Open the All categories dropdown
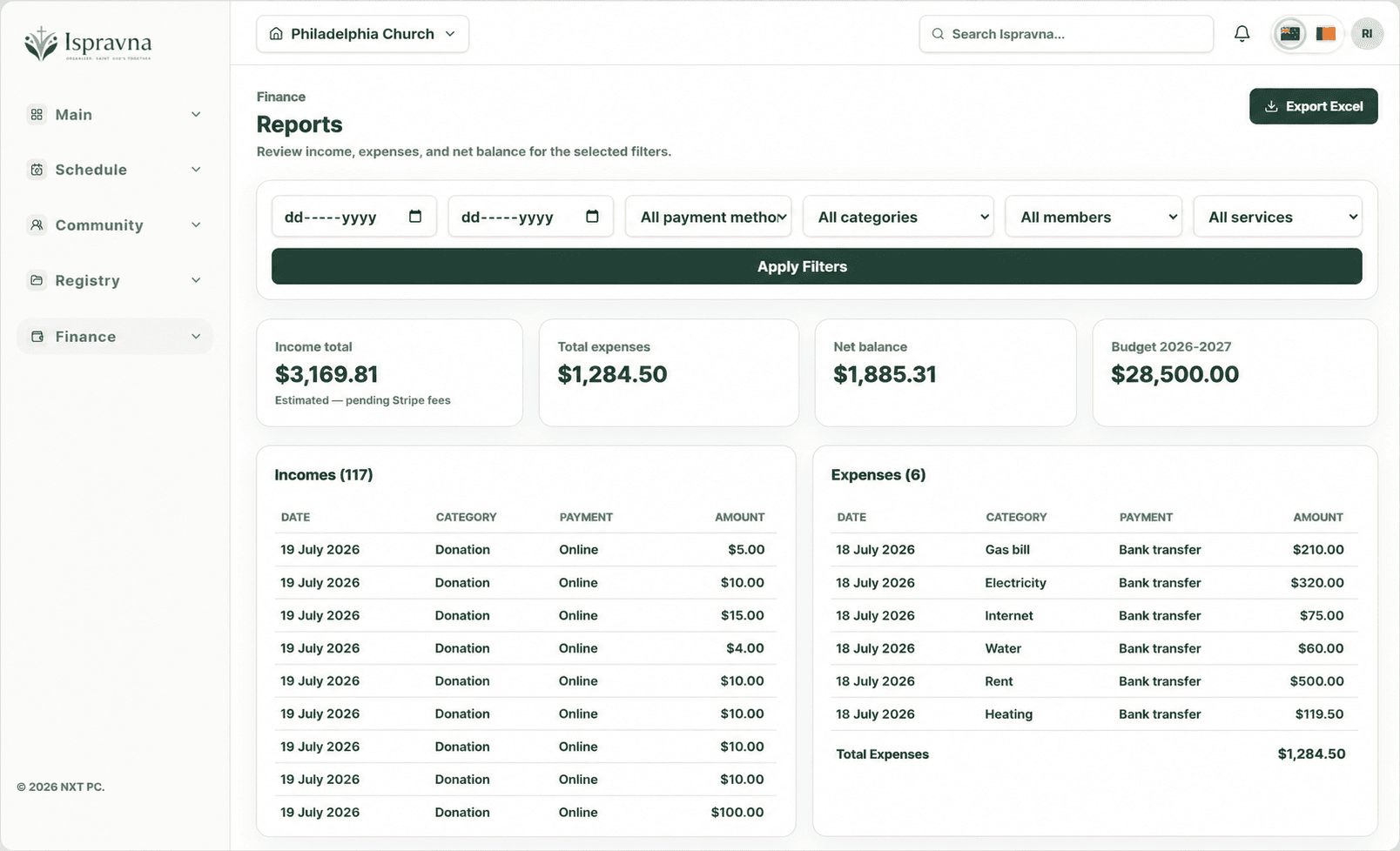The image size is (1400, 851). pos(899,217)
